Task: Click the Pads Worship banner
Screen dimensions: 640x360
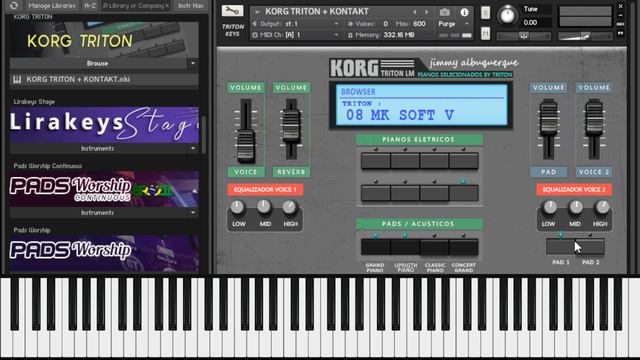Action: point(104,253)
